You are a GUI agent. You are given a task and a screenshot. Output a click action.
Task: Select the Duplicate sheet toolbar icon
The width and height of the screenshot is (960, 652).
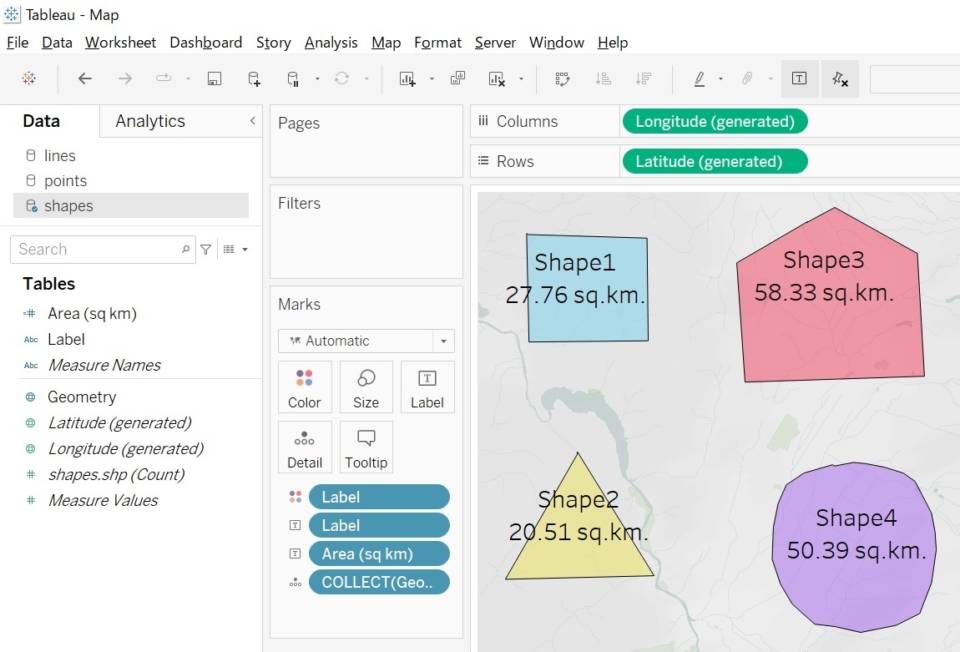(x=459, y=78)
